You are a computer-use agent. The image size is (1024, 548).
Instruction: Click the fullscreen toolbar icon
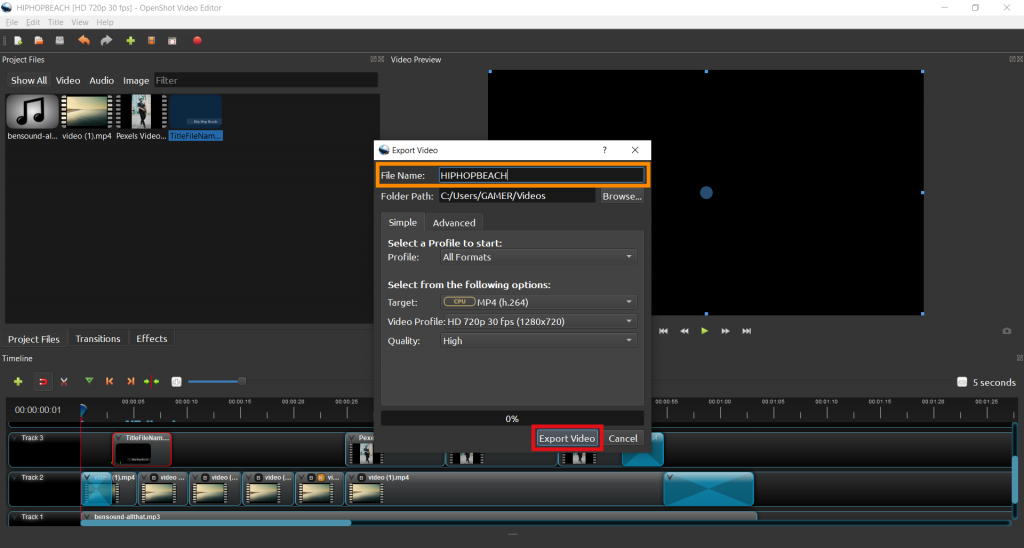172,40
